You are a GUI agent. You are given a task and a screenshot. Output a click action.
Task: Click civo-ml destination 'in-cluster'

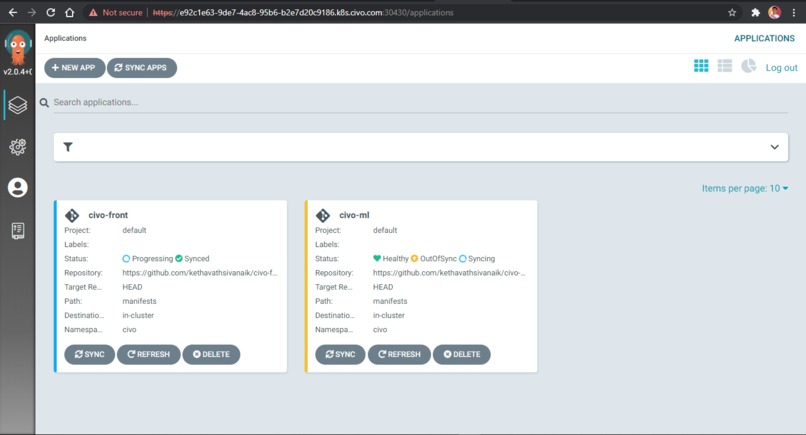tap(389, 315)
